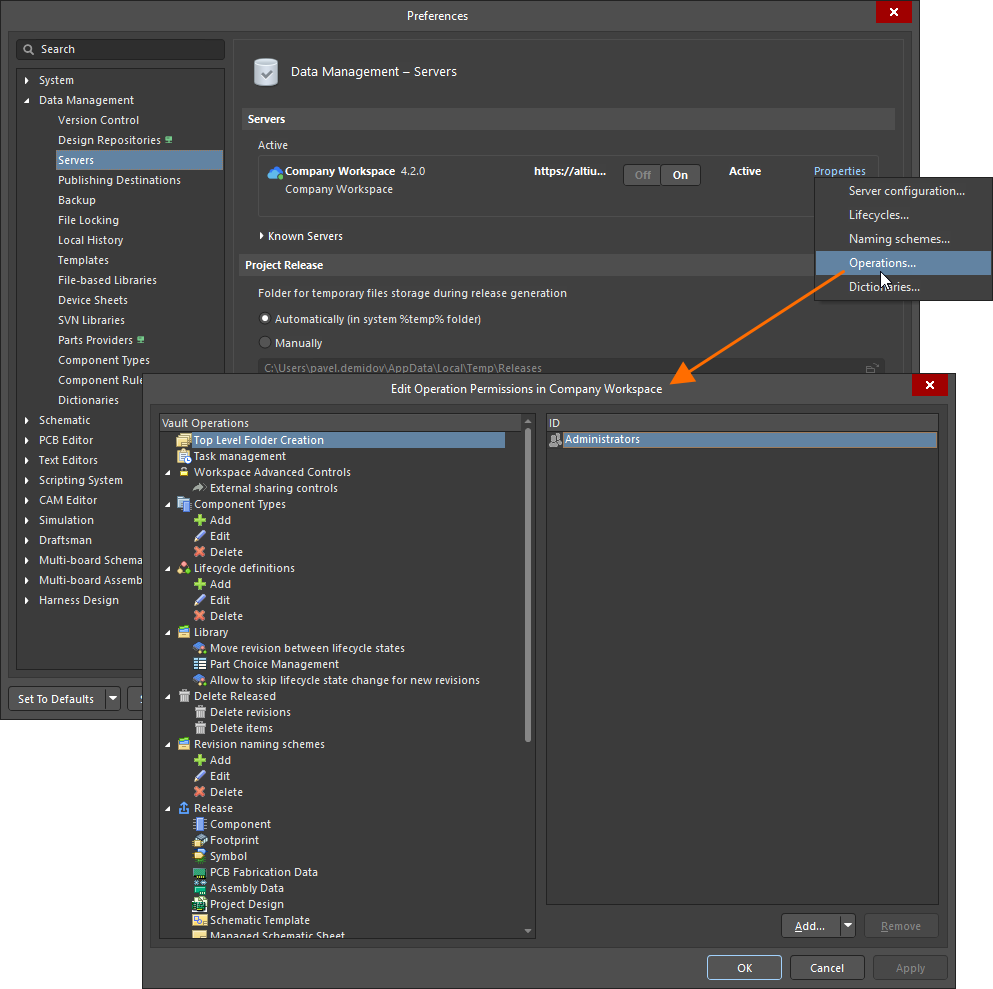Open the Version Control preferences page
Viewport: 993px width, 989px height.
point(98,120)
